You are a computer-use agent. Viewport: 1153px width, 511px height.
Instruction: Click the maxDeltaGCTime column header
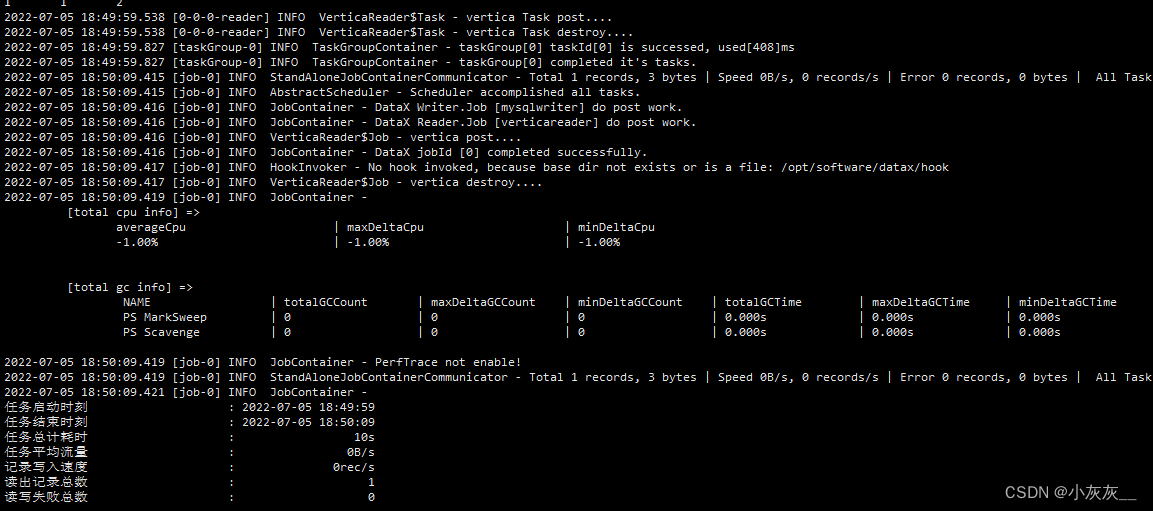pos(921,302)
